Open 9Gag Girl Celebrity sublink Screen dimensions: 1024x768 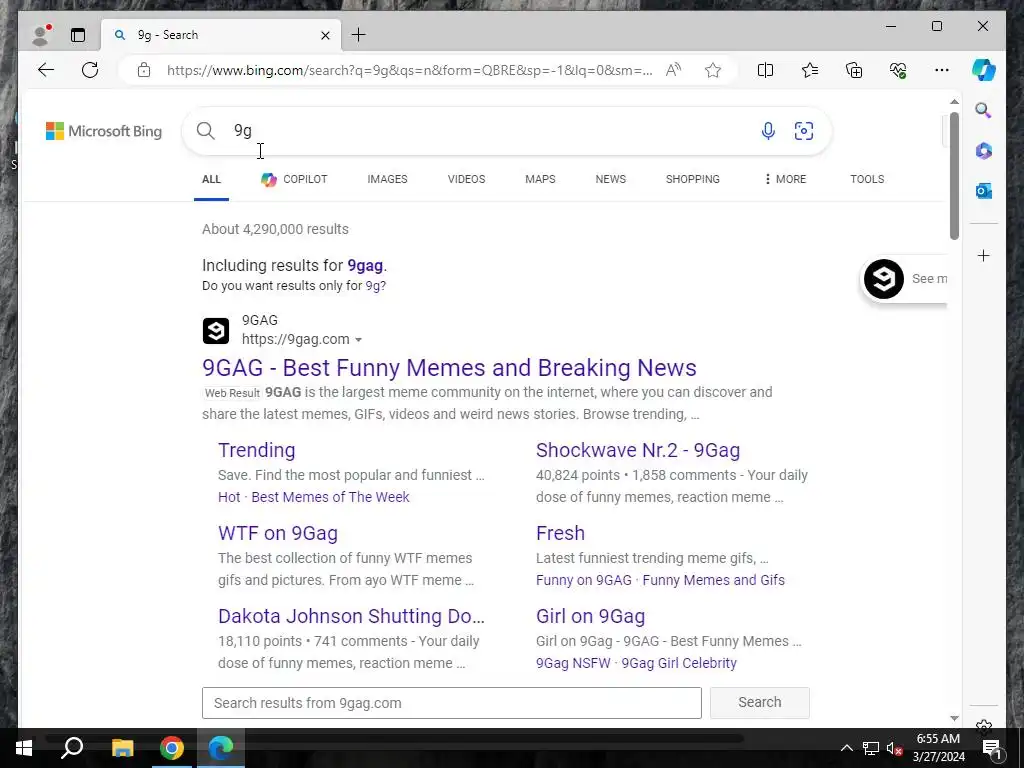[x=679, y=663]
